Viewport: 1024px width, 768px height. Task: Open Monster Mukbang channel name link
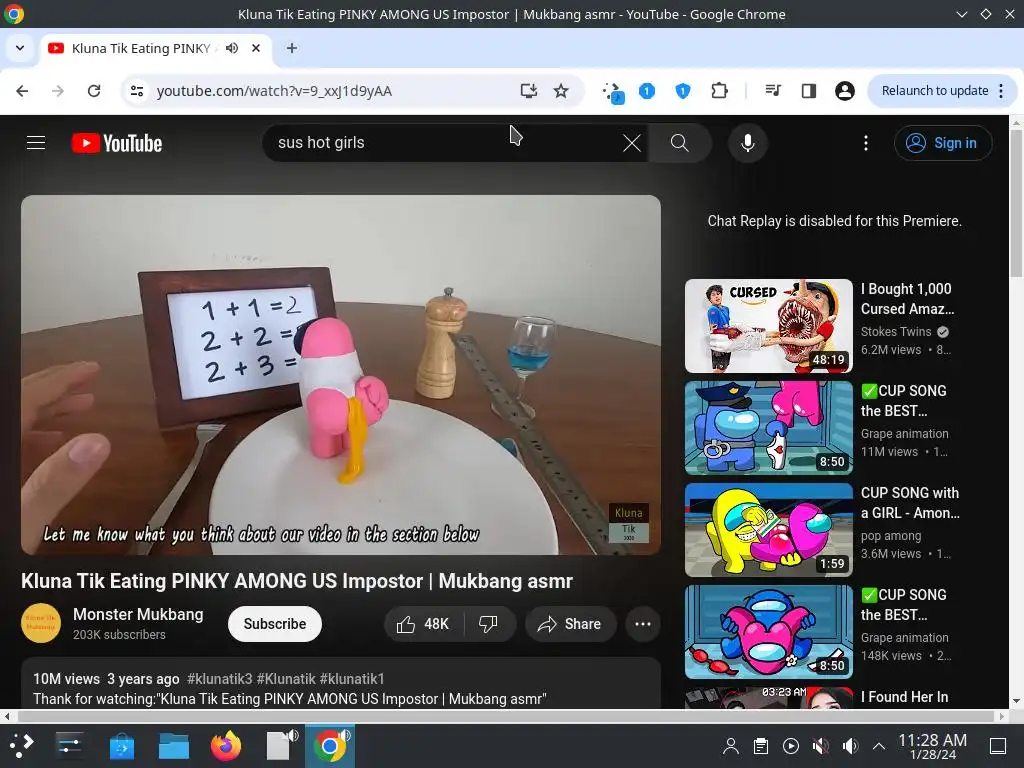(138, 615)
